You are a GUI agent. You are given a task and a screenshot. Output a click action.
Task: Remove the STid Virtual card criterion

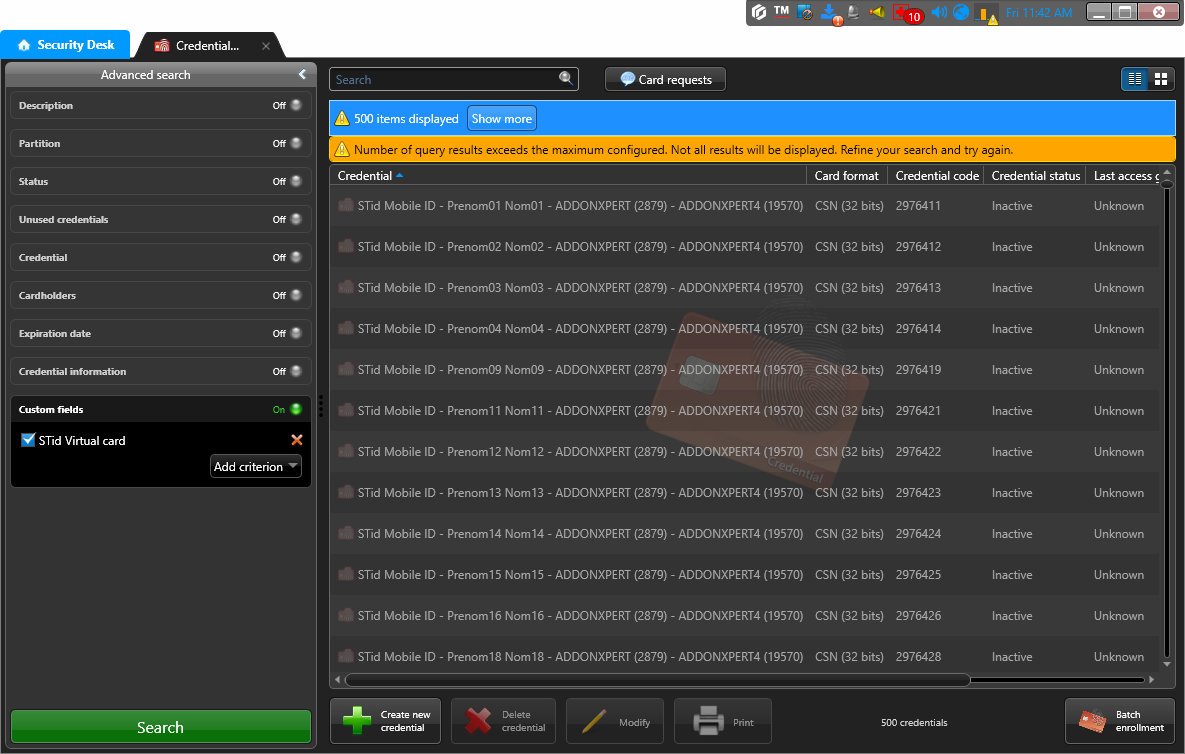296,440
